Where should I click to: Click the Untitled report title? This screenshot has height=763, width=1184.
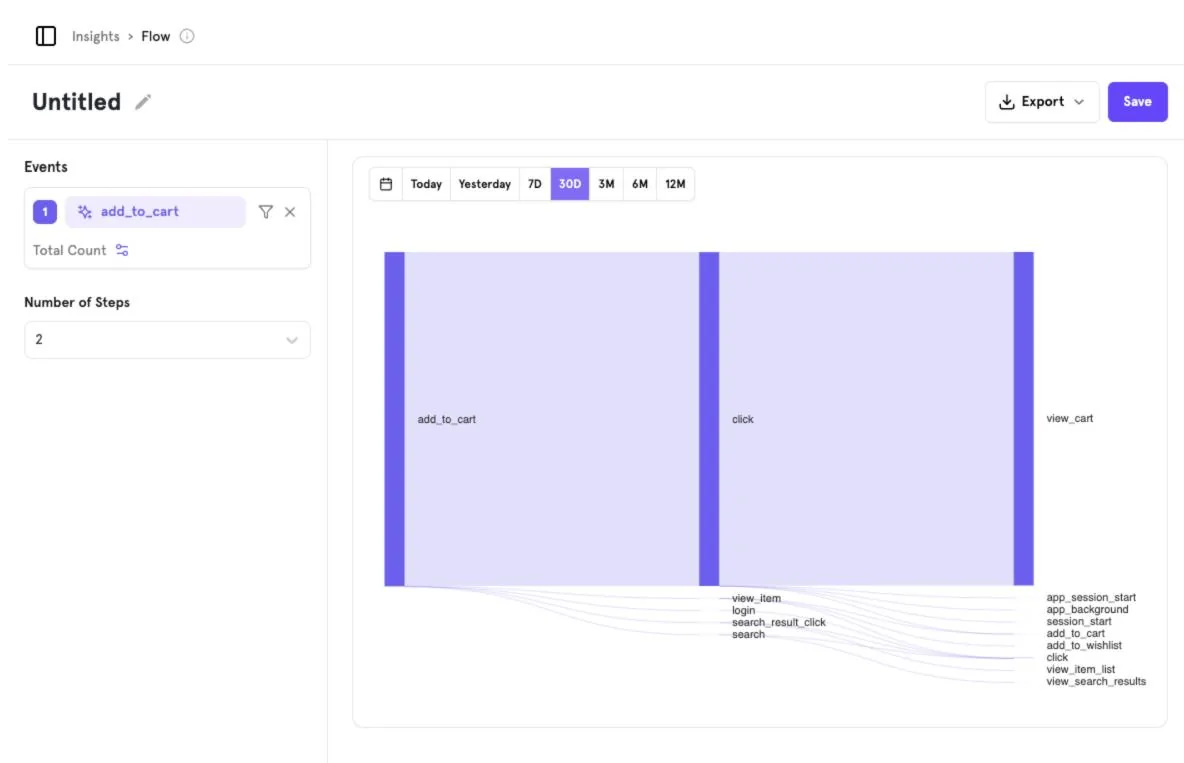76,101
